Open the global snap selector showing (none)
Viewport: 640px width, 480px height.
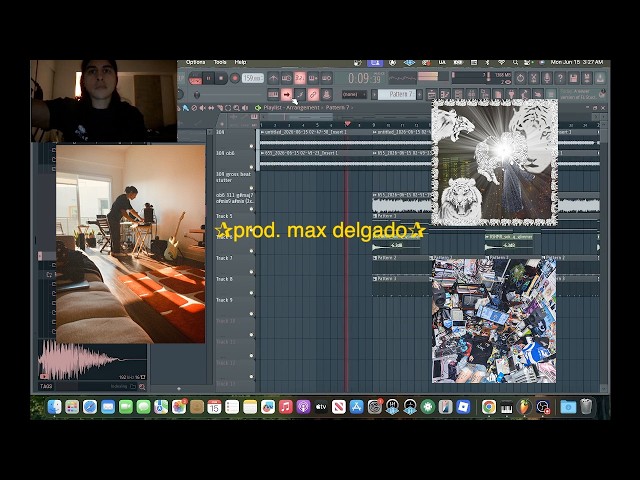click(x=354, y=94)
